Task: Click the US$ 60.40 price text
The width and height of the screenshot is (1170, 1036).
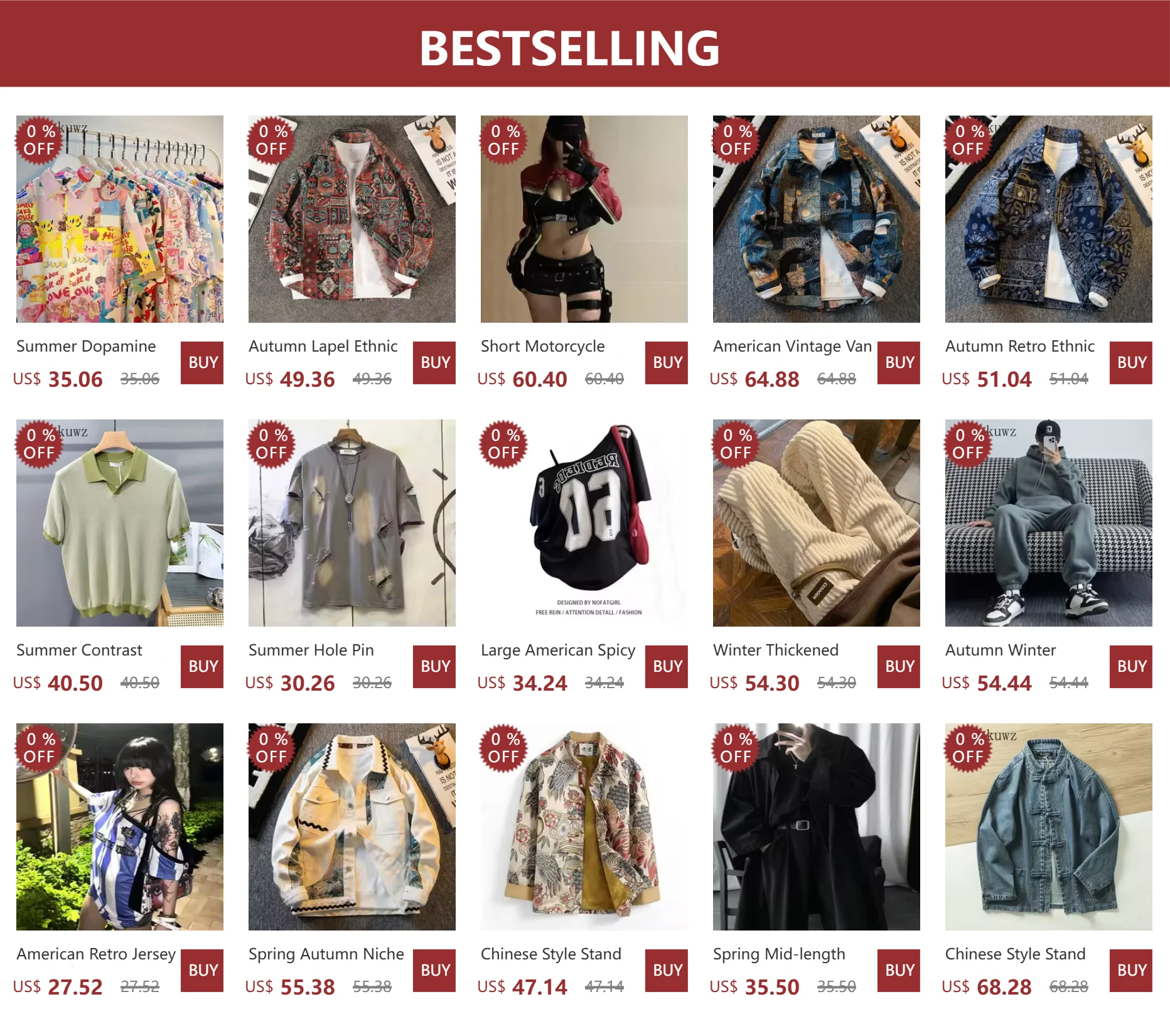Action: click(x=522, y=379)
